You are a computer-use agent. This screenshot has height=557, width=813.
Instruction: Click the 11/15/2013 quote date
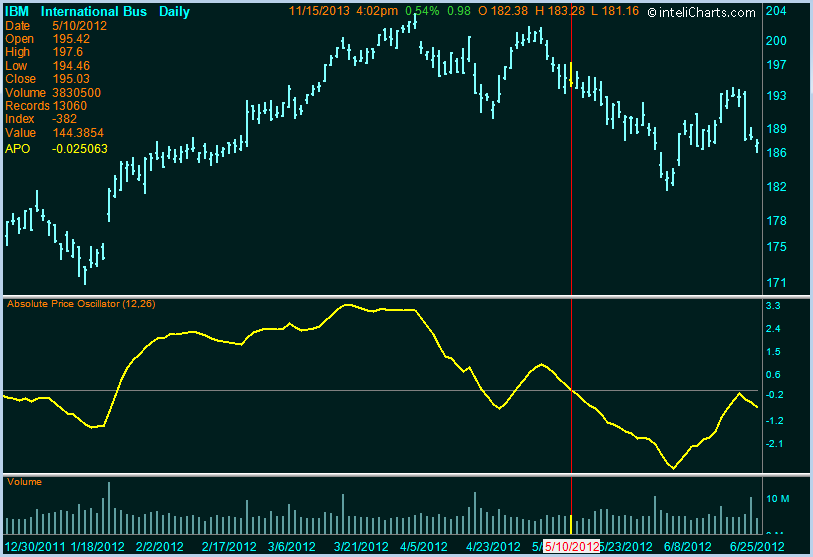[x=319, y=11]
